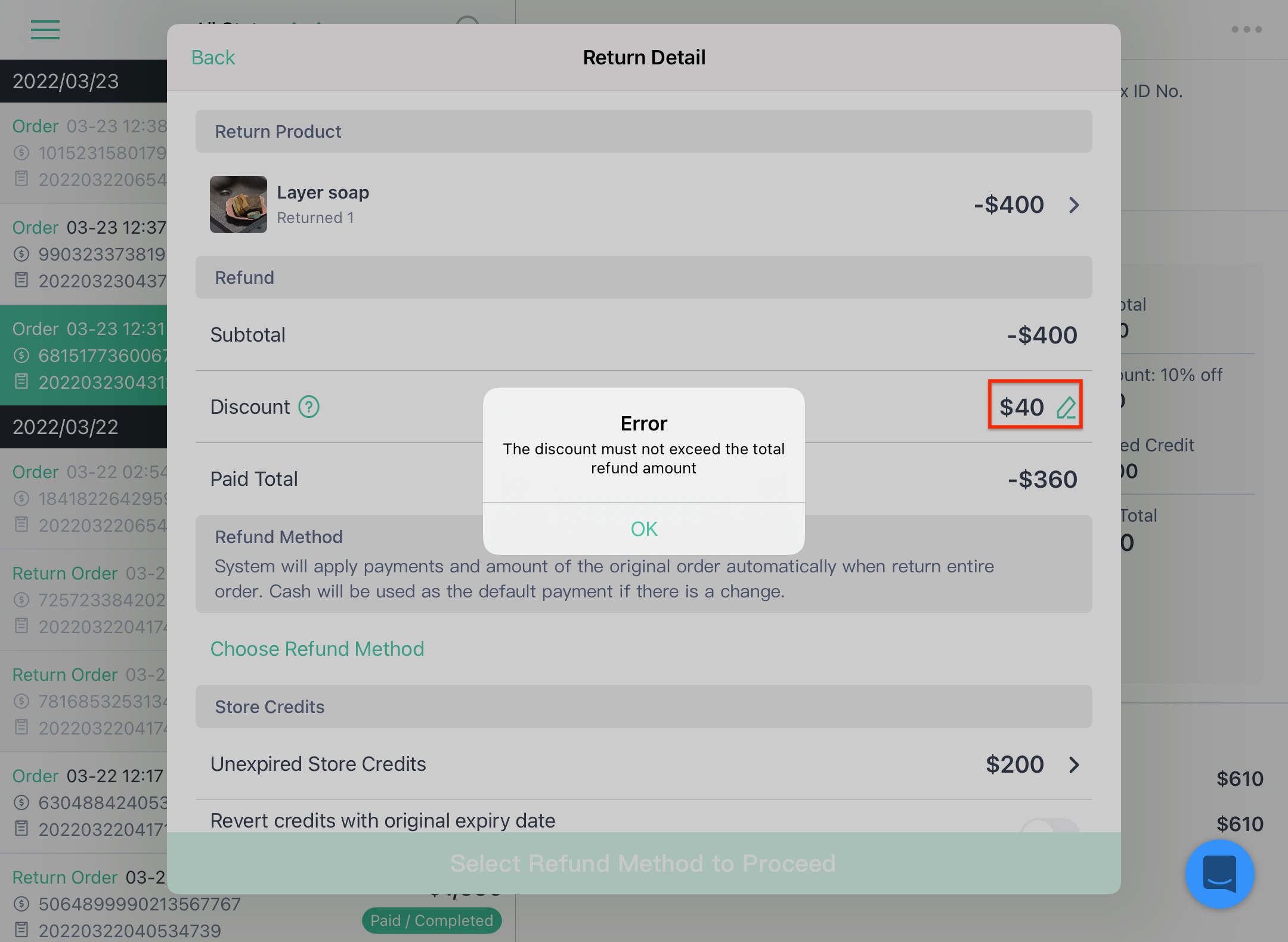This screenshot has width=1288, height=942.
Task: Open Choose Refund Method link
Action: tap(317, 649)
